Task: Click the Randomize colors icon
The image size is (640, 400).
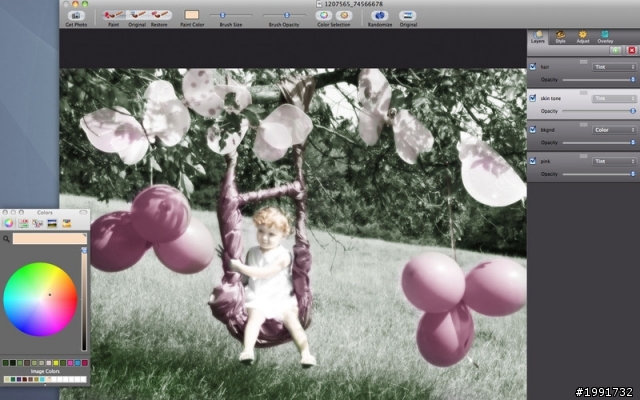Action: coord(379,14)
